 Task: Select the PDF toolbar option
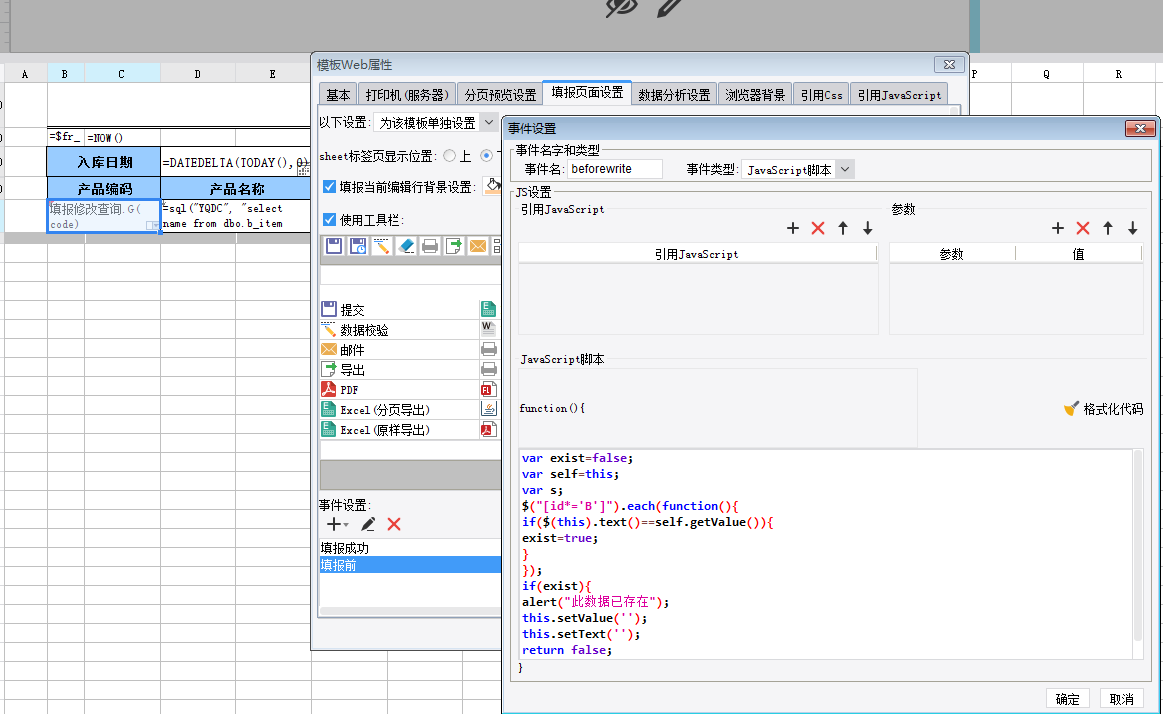click(400, 389)
